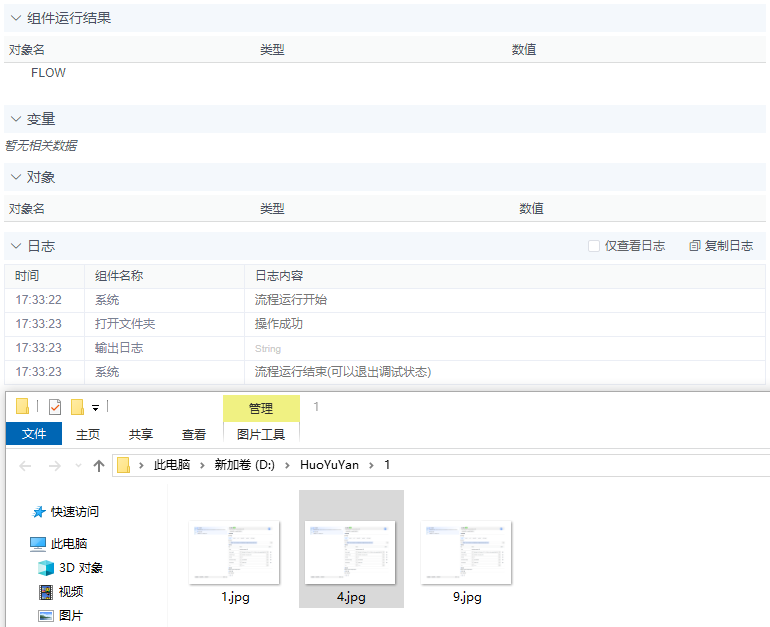
Task: Click the star icon next to 快速访问
Action: [x=39, y=512]
